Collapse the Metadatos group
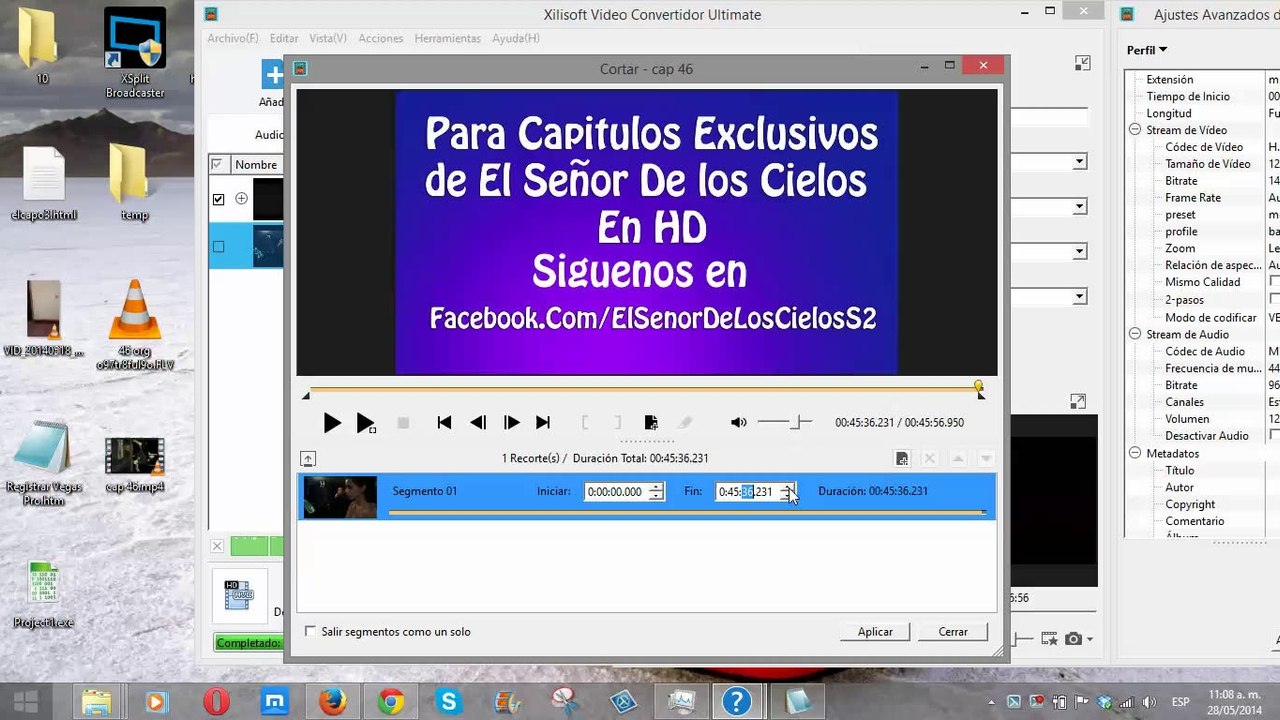 pyautogui.click(x=1135, y=453)
